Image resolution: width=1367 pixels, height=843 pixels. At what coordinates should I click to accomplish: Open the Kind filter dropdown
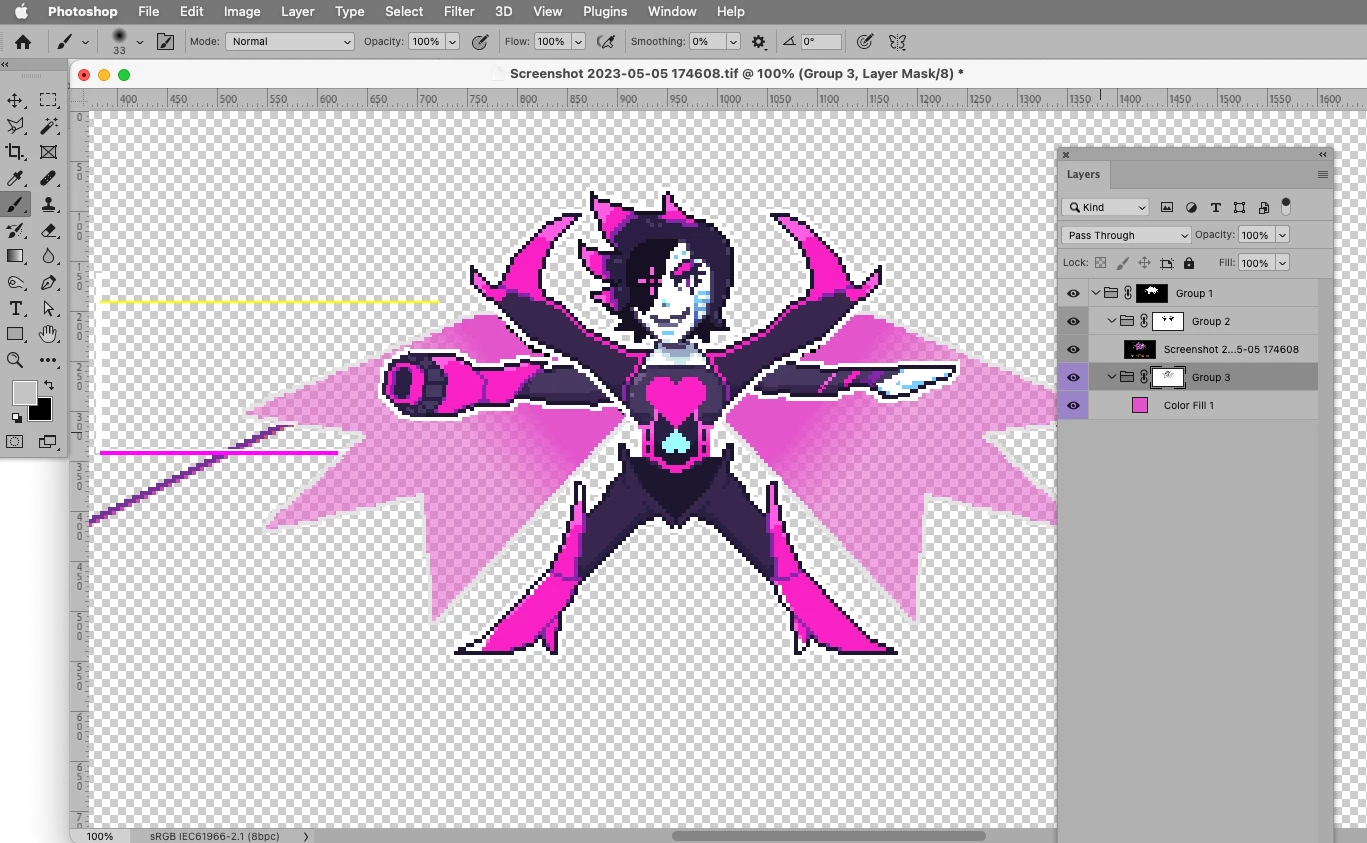[1106, 207]
